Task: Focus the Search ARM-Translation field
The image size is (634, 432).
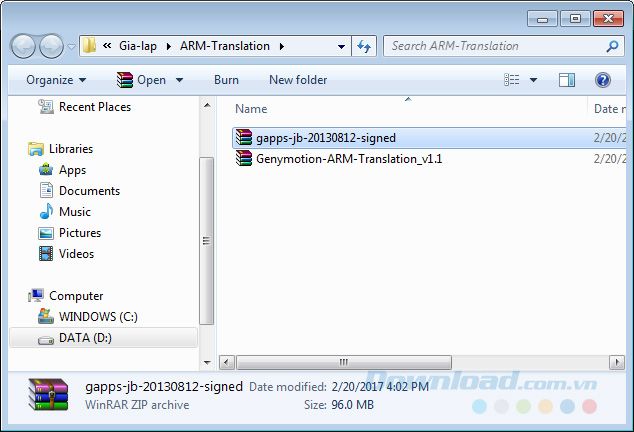Action: click(504, 46)
